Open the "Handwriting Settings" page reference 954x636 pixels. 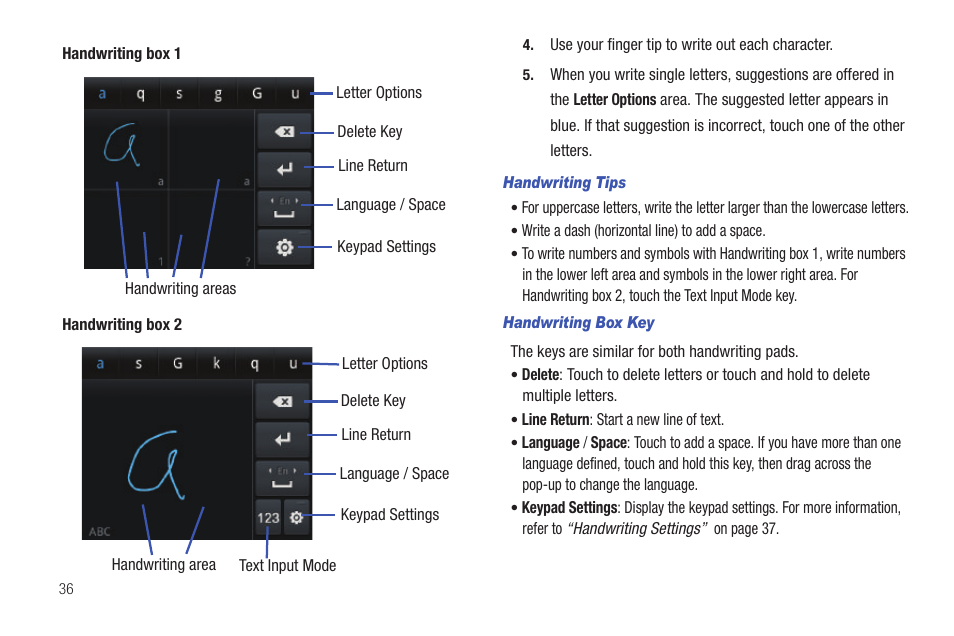pyautogui.click(x=637, y=529)
